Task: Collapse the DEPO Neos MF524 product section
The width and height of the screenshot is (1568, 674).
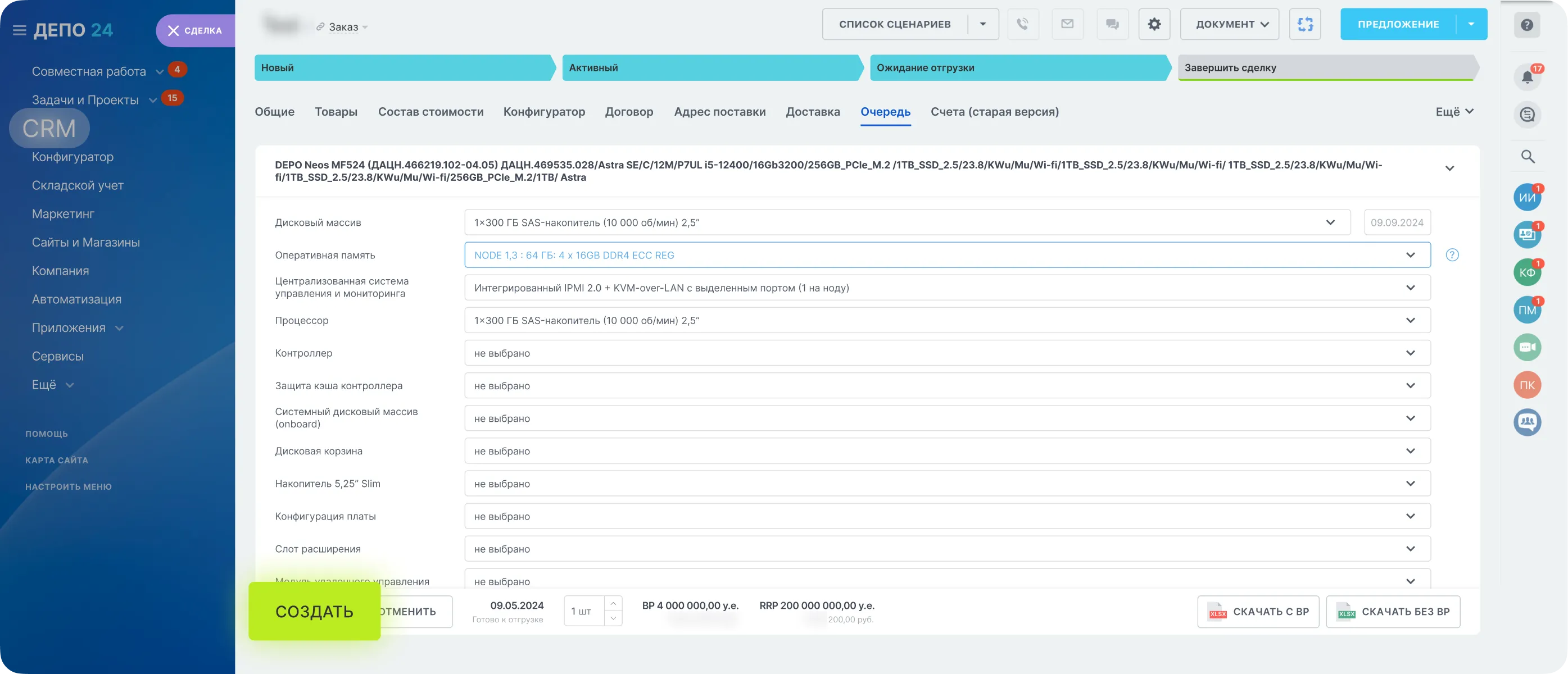Action: pyautogui.click(x=1449, y=168)
